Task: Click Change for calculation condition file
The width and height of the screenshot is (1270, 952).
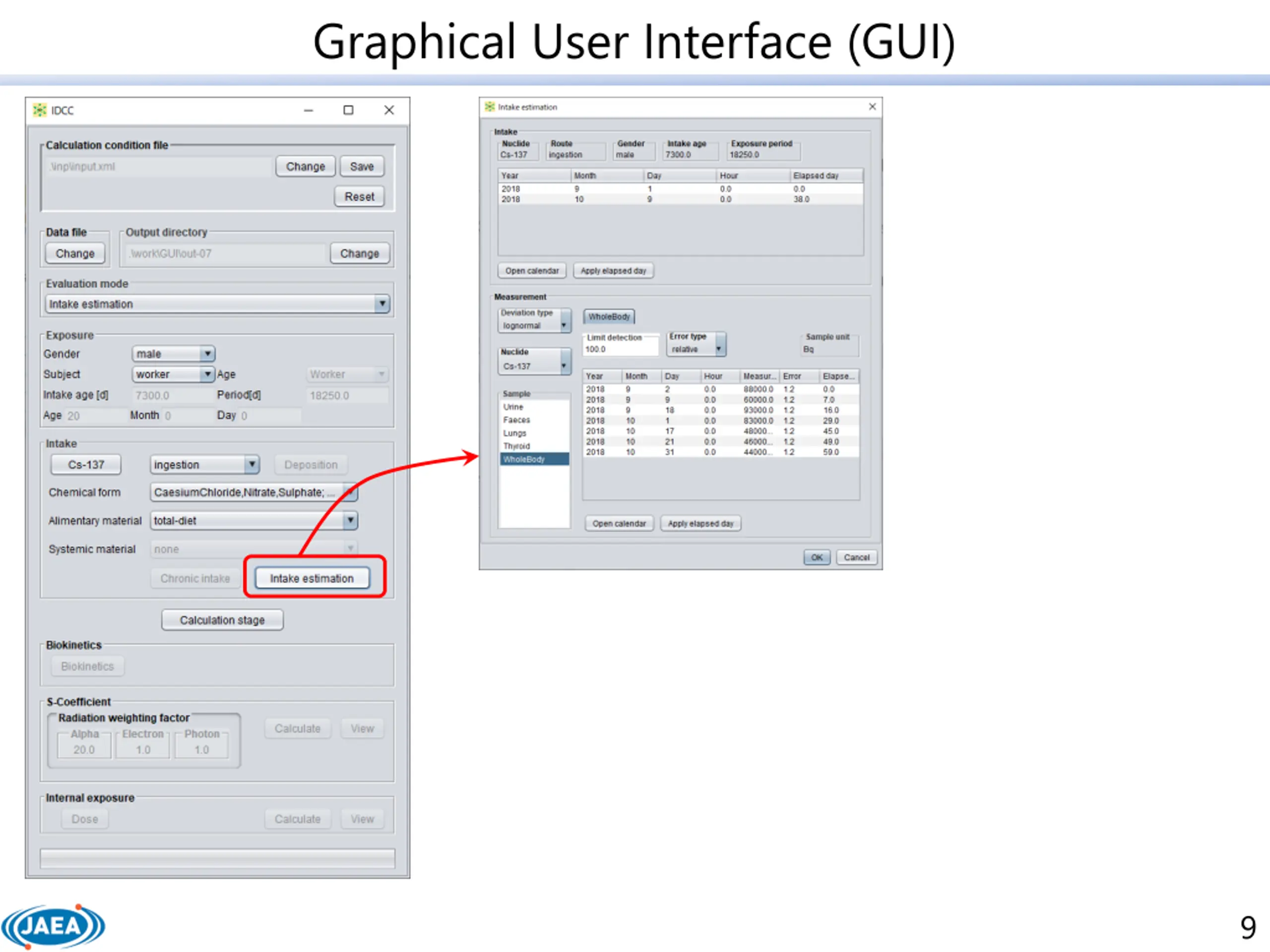Action: tap(306, 167)
